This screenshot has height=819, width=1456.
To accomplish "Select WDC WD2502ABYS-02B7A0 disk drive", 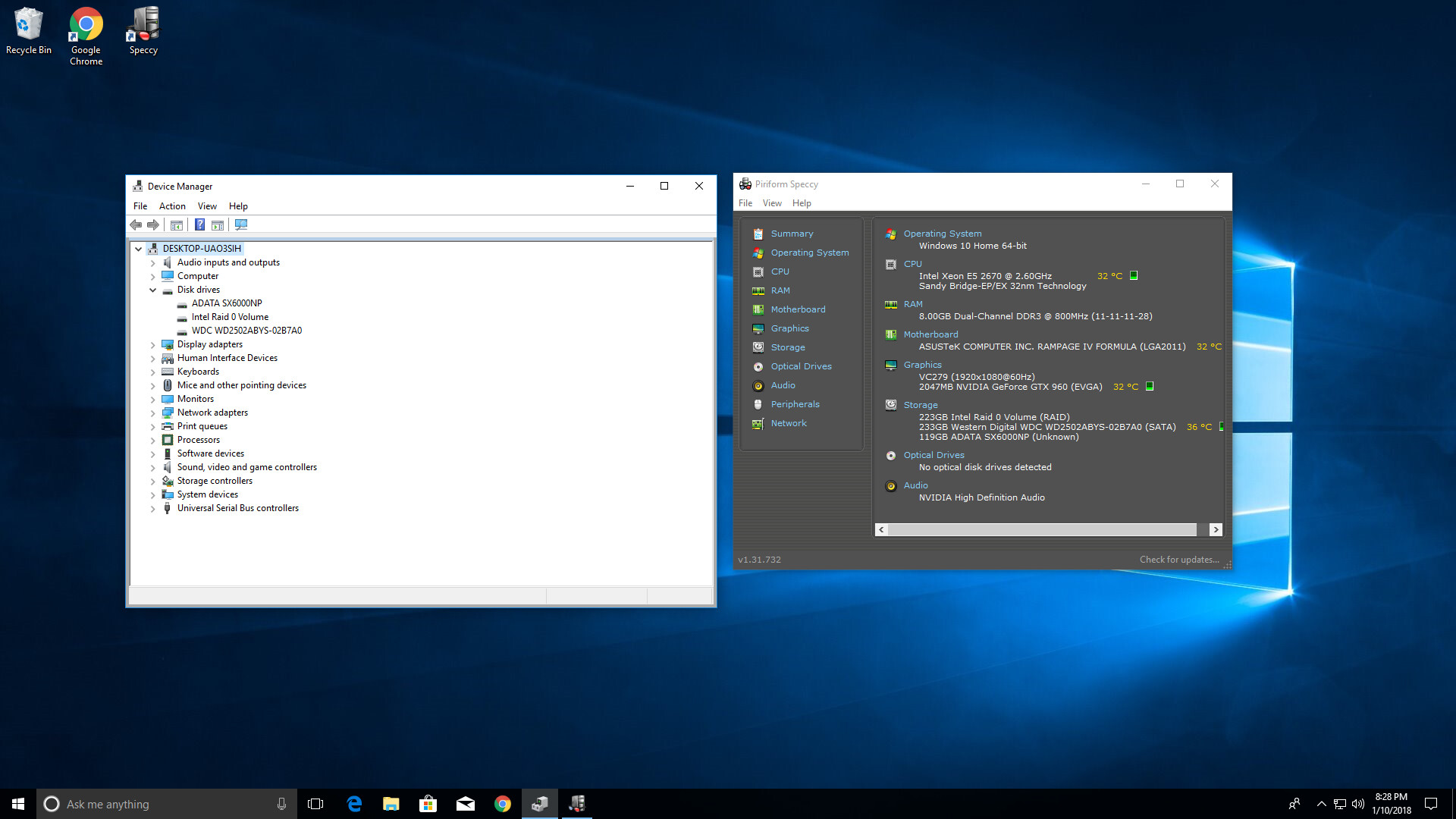I will point(246,331).
